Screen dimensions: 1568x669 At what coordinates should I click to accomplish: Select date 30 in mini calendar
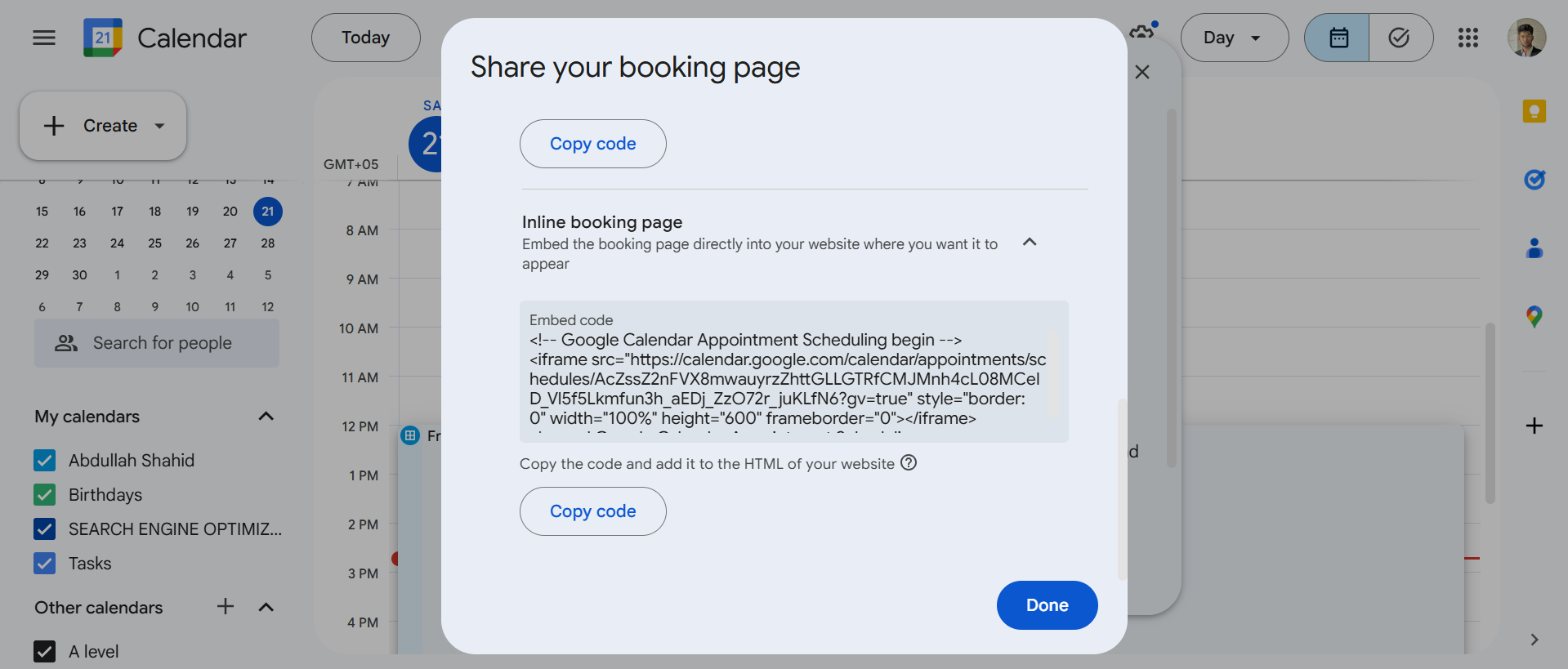tap(79, 275)
